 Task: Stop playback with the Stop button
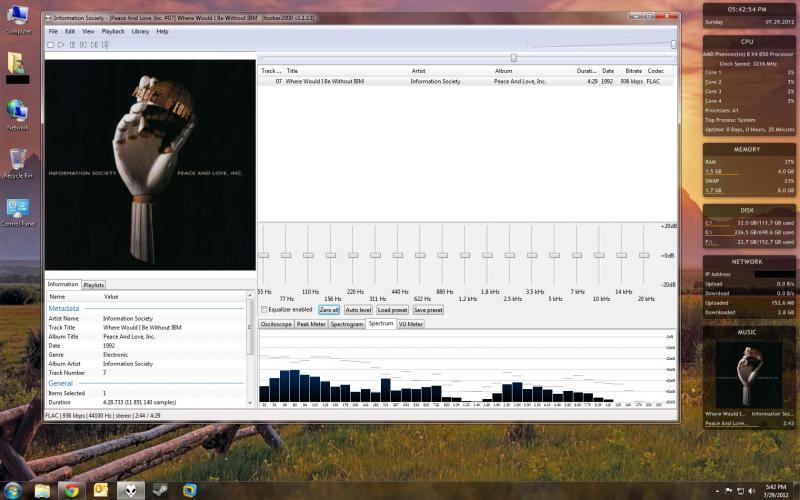50,45
